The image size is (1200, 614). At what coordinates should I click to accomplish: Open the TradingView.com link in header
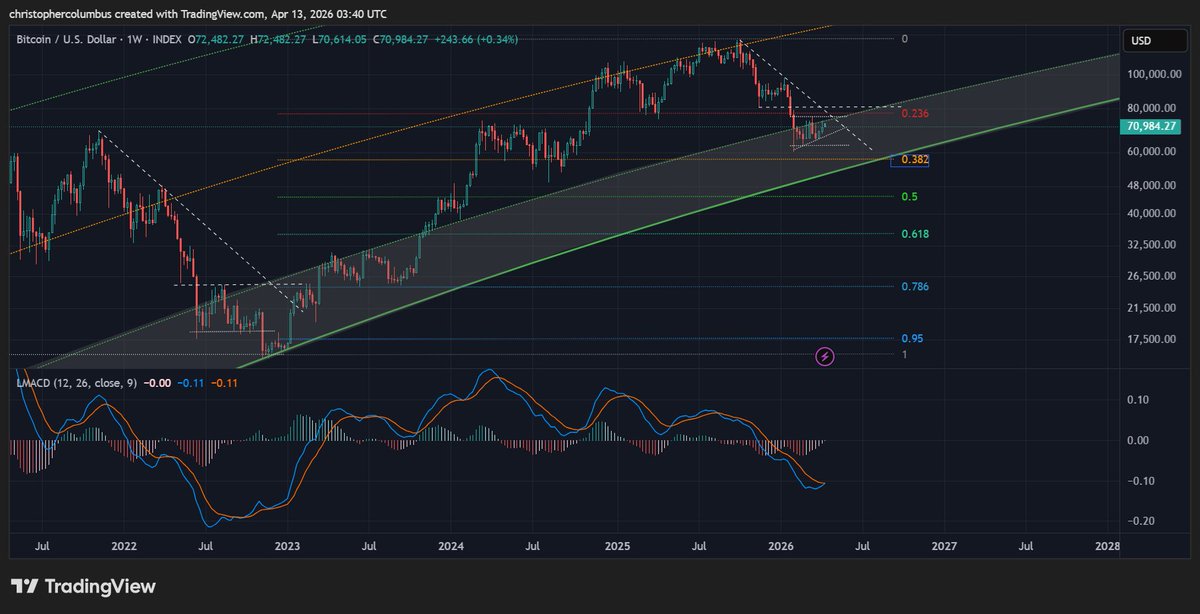click(x=224, y=13)
